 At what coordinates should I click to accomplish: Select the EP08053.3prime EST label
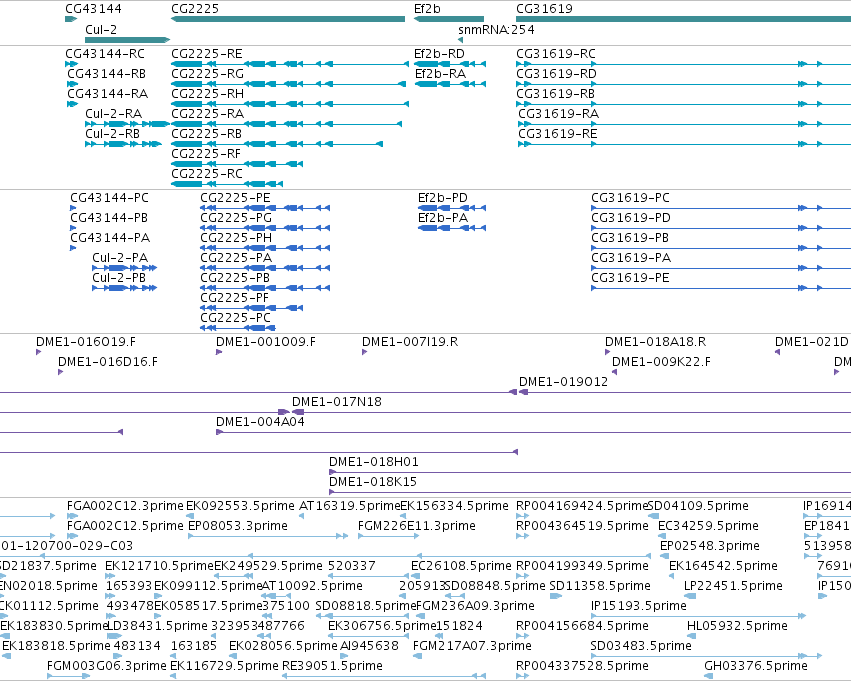238,527
